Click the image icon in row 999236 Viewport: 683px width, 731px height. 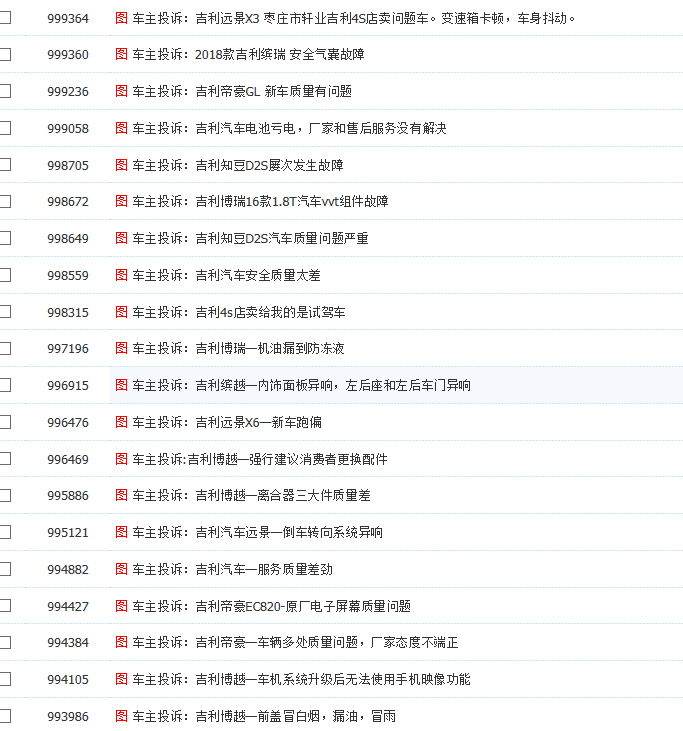tap(121, 91)
